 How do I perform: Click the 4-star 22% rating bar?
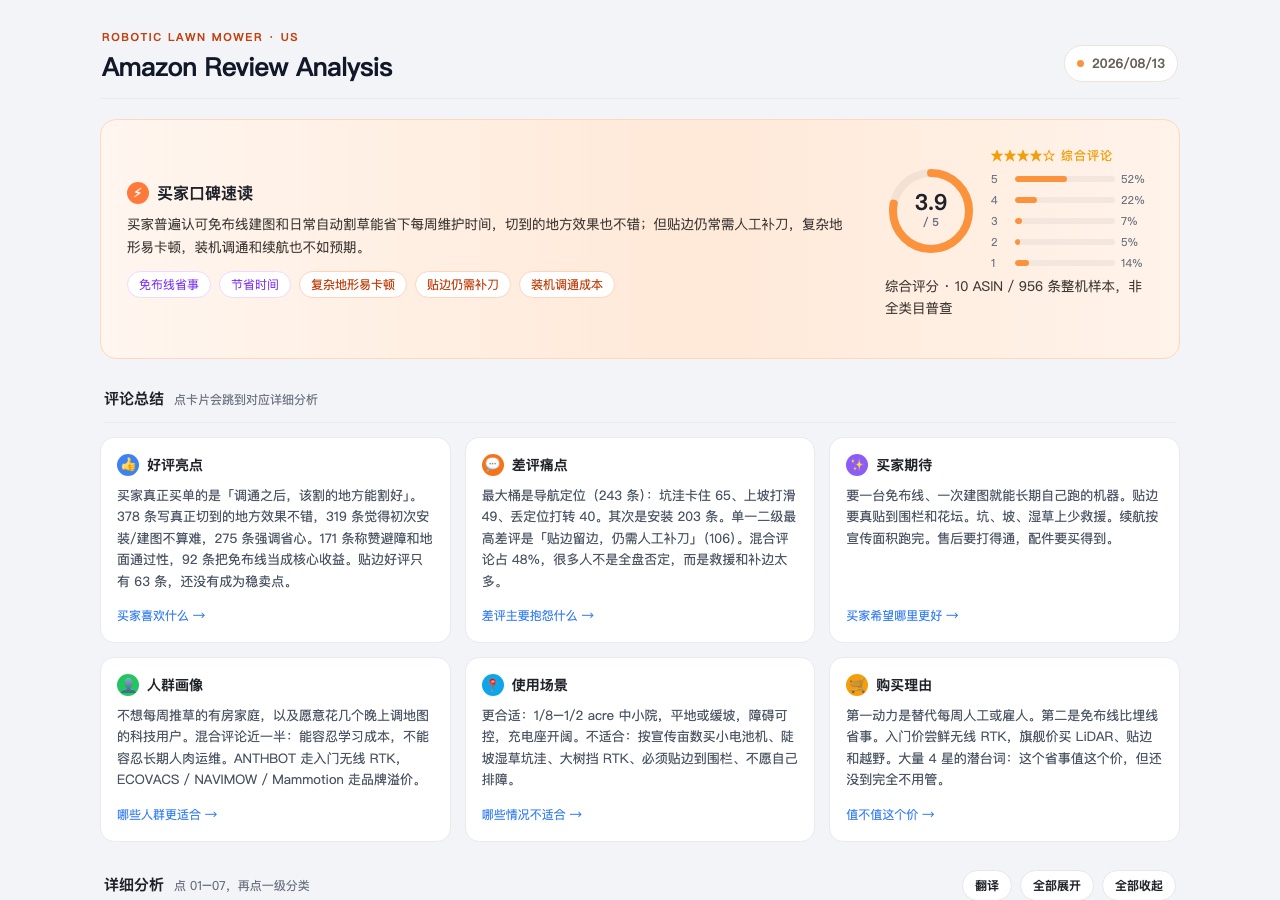[x=1067, y=200]
